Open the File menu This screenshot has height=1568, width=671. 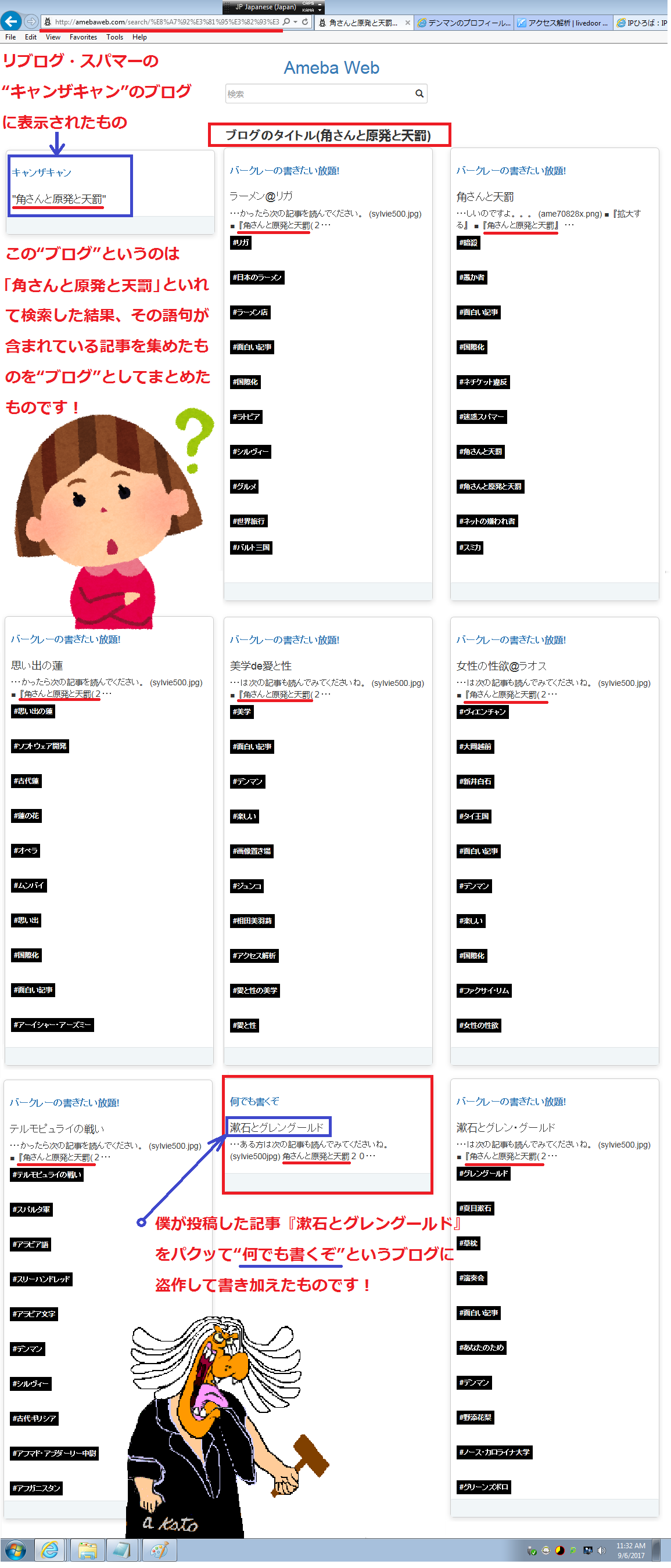pos(10,37)
